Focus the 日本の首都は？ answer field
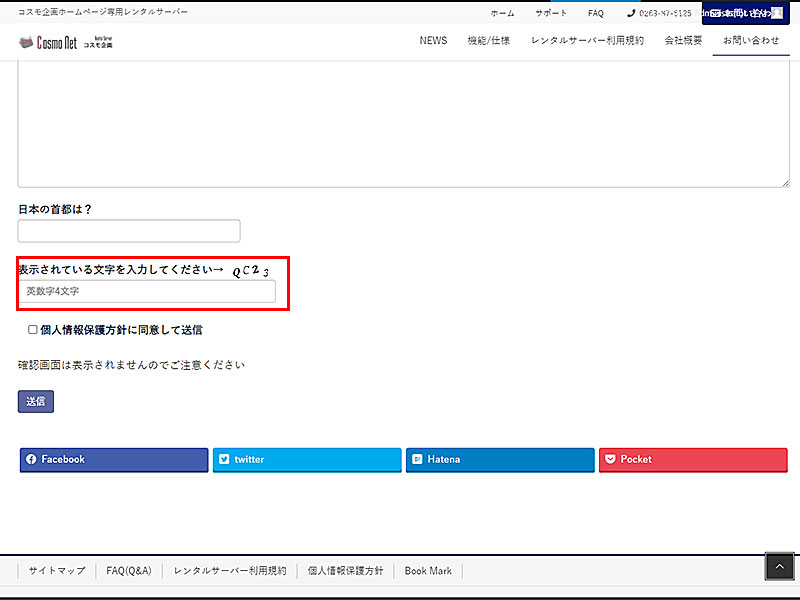This screenshot has width=800, height=600. click(x=129, y=231)
